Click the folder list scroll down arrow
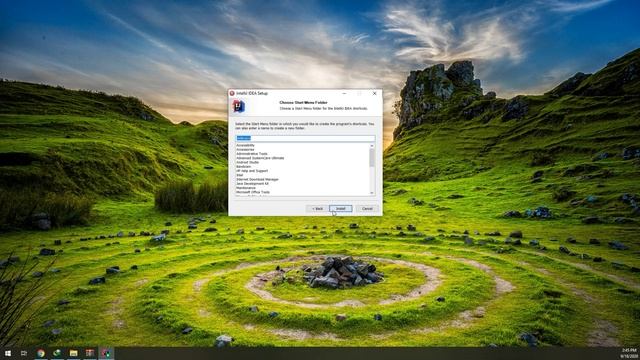The height and width of the screenshot is (360, 640). [x=372, y=193]
